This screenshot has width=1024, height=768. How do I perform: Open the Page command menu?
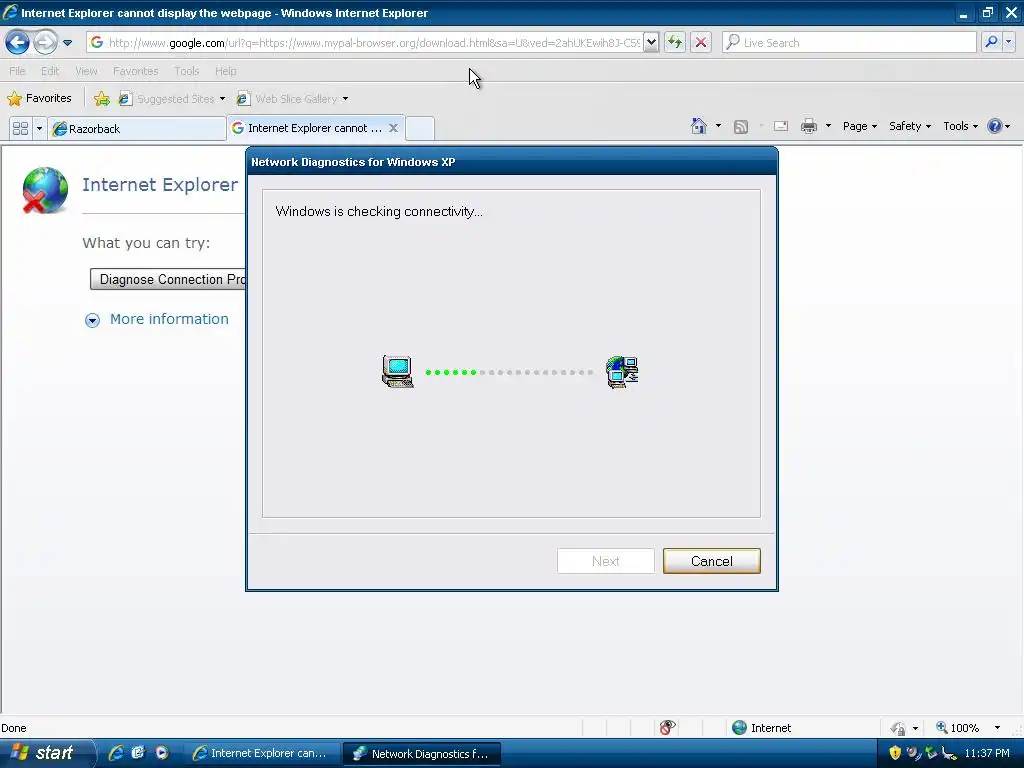[x=859, y=126]
